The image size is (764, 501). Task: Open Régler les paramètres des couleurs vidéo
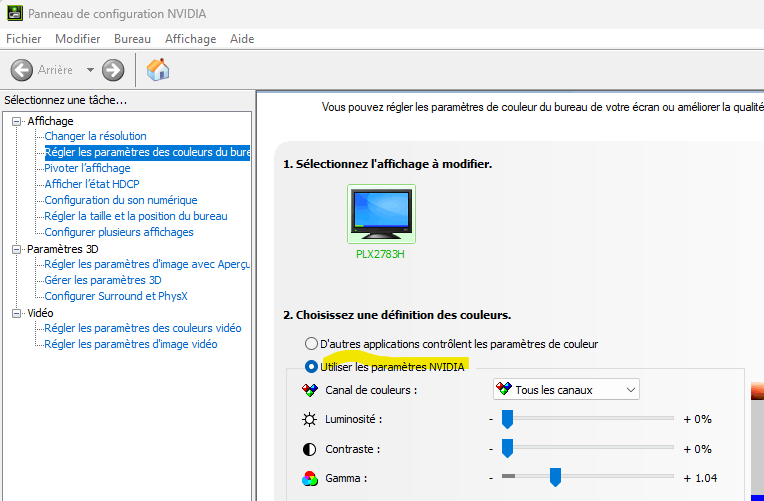(x=143, y=328)
